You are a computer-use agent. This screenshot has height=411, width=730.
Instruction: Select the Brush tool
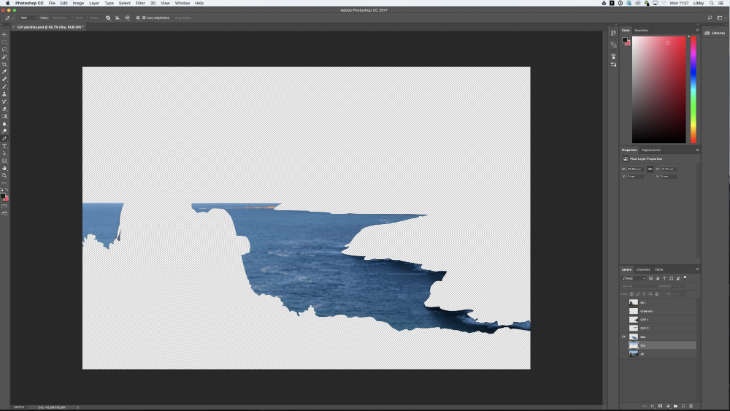(5, 86)
